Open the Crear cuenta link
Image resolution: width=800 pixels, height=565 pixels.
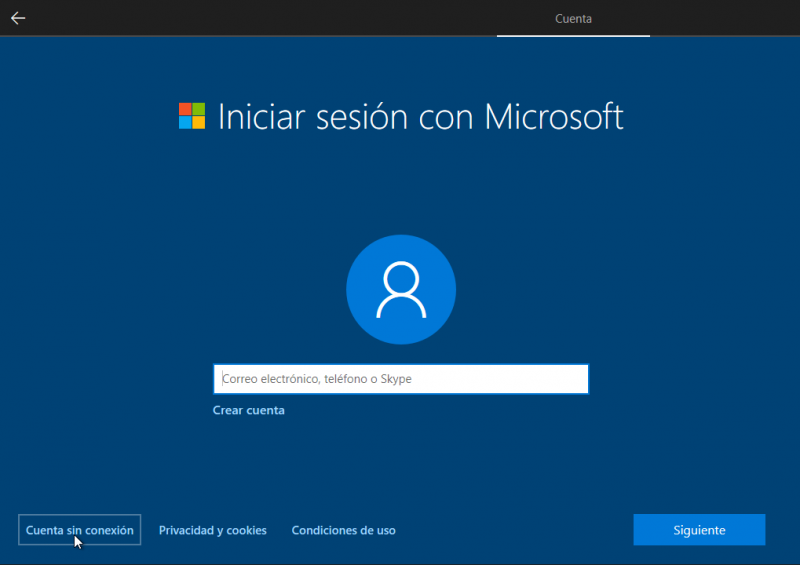point(249,410)
